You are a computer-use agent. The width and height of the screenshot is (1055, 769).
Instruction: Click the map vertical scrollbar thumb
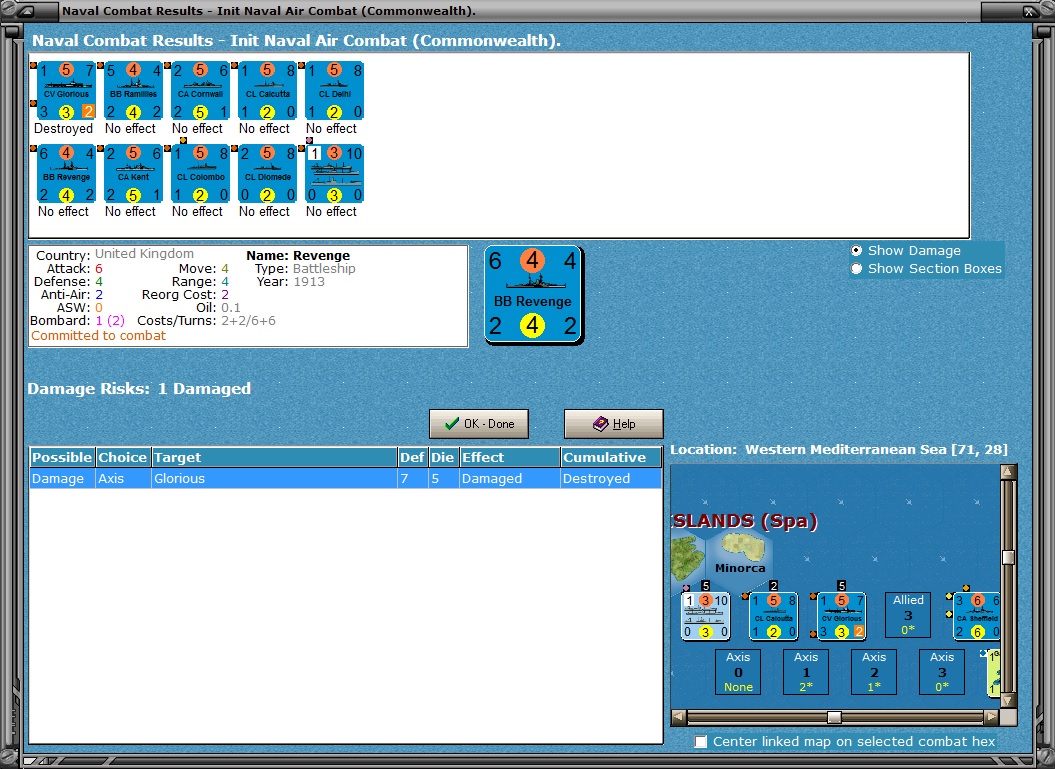click(x=1008, y=557)
